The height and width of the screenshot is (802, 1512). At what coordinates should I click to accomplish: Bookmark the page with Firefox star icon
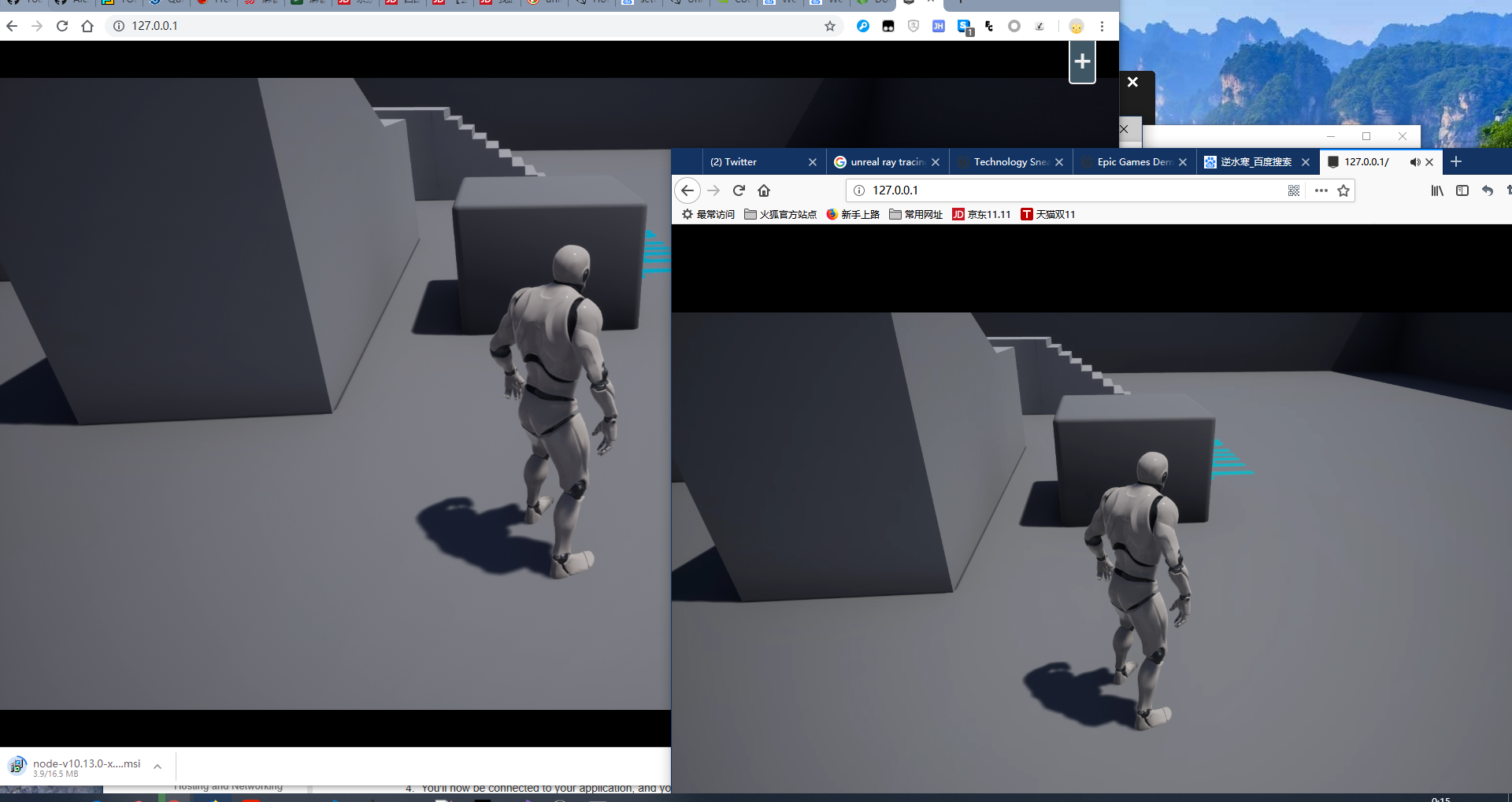pos(1344,190)
